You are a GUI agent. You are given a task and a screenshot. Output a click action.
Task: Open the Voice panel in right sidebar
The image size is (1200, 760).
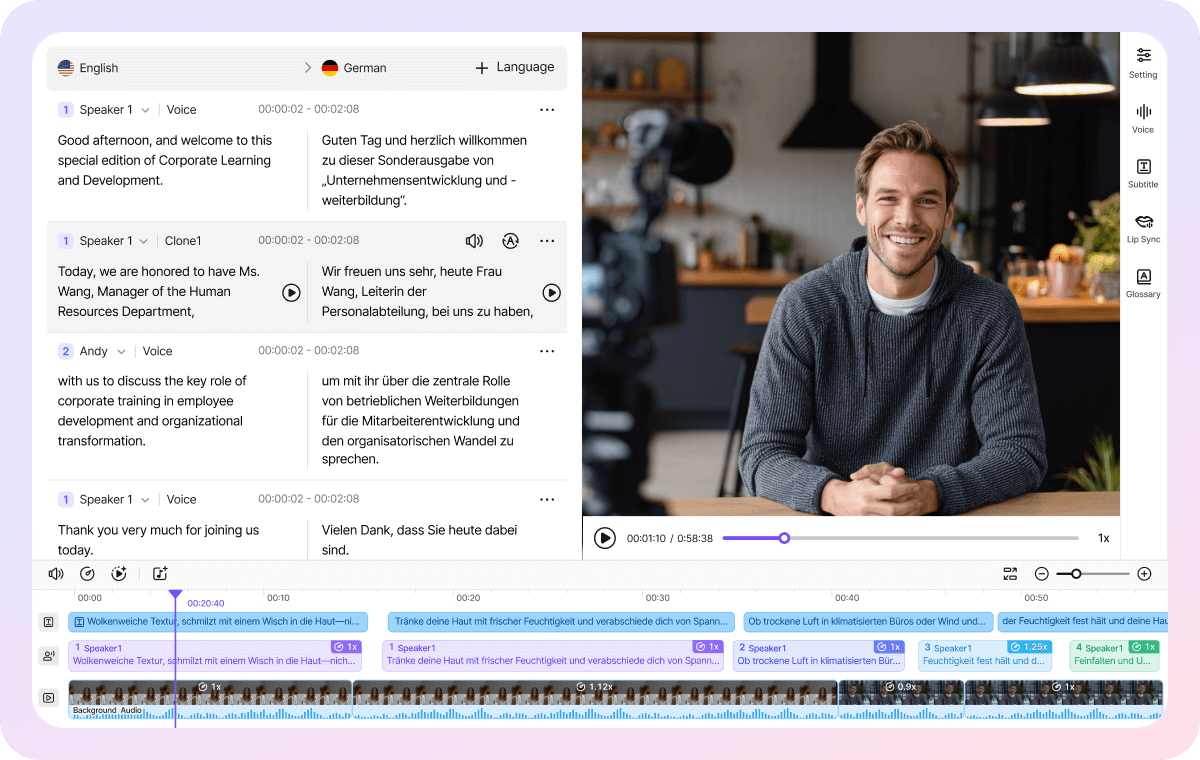pyautogui.click(x=1143, y=118)
